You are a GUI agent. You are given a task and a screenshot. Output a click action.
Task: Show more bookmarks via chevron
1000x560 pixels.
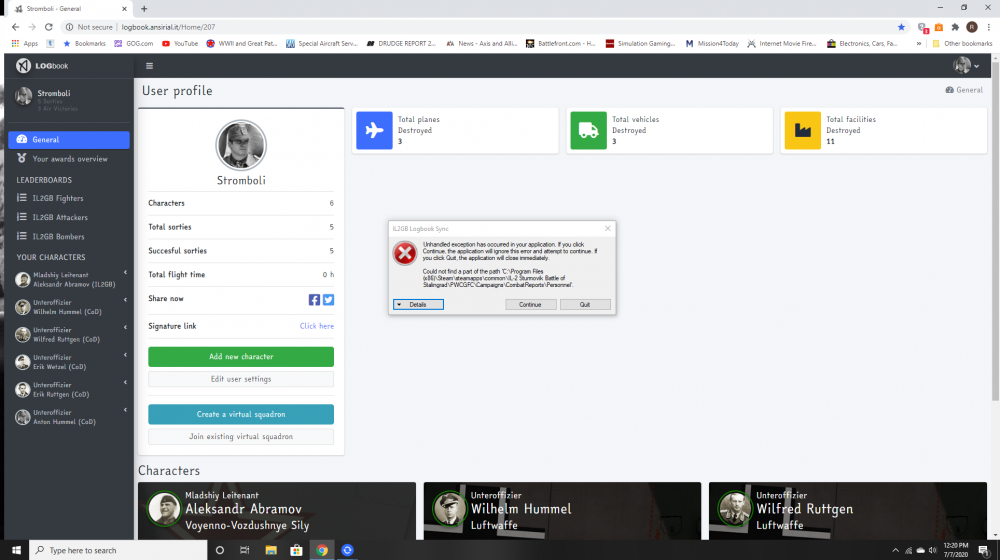coord(918,43)
